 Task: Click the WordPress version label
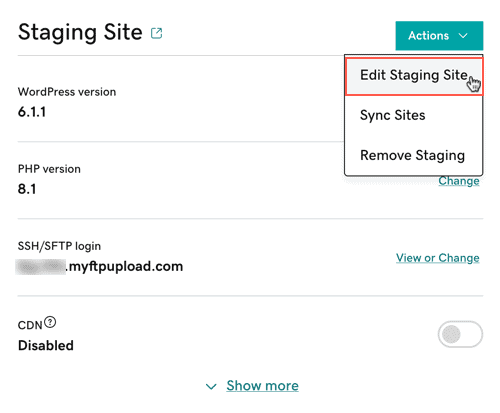pos(67,92)
